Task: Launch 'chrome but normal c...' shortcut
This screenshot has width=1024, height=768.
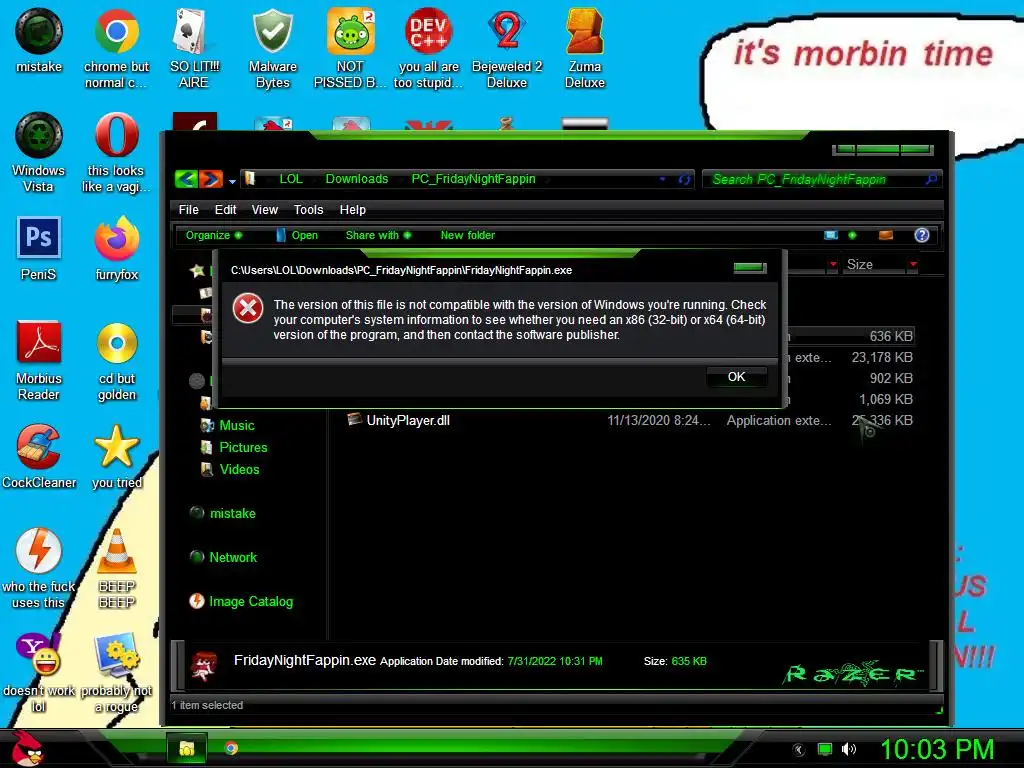Action: pos(116,47)
